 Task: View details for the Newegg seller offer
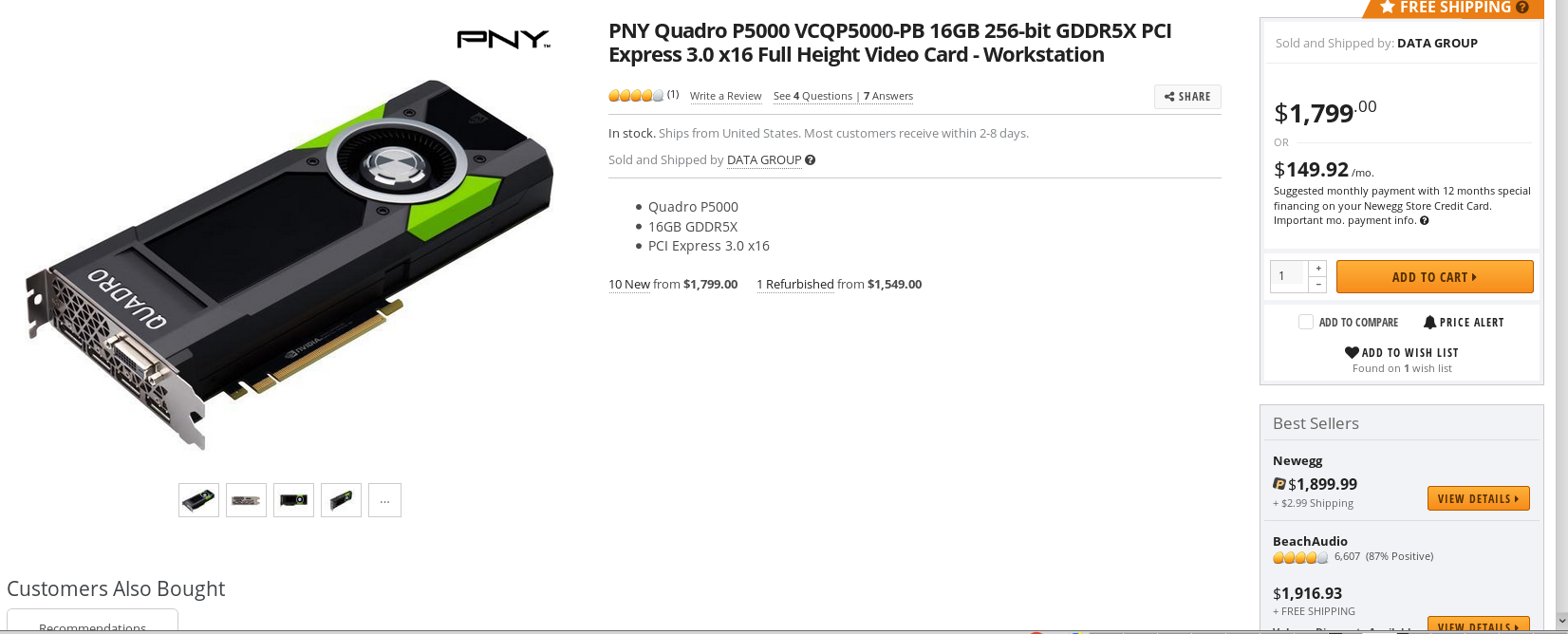click(1478, 498)
